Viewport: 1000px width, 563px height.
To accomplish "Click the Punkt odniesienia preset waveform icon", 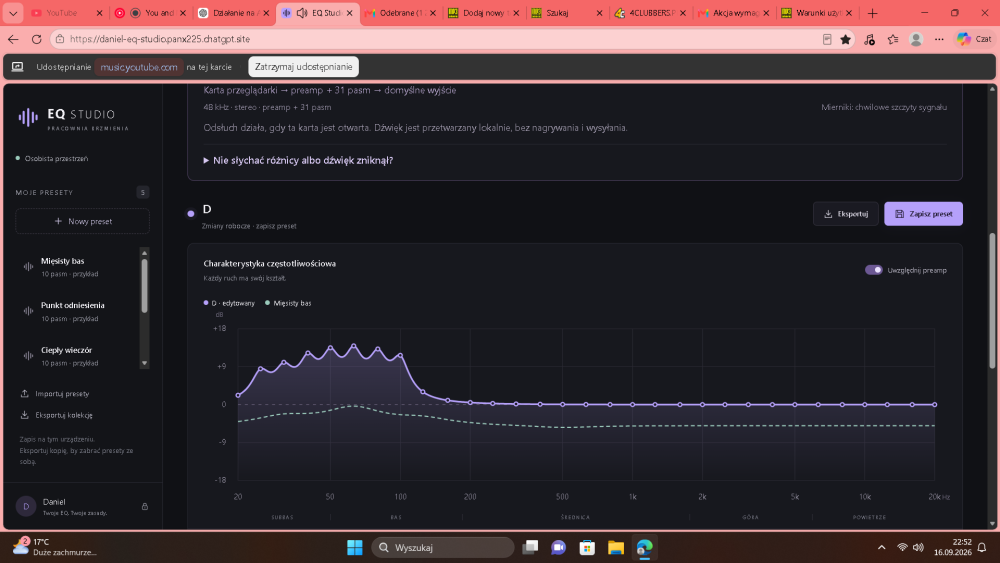I will 28,311.
